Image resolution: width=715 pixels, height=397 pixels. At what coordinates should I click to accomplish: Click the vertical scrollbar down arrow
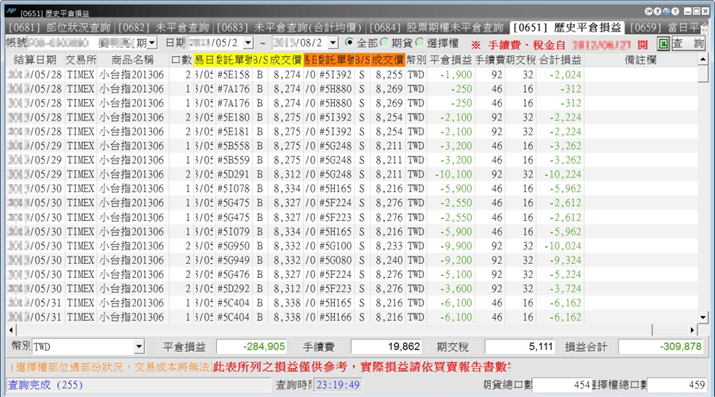pyautogui.click(x=703, y=317)
